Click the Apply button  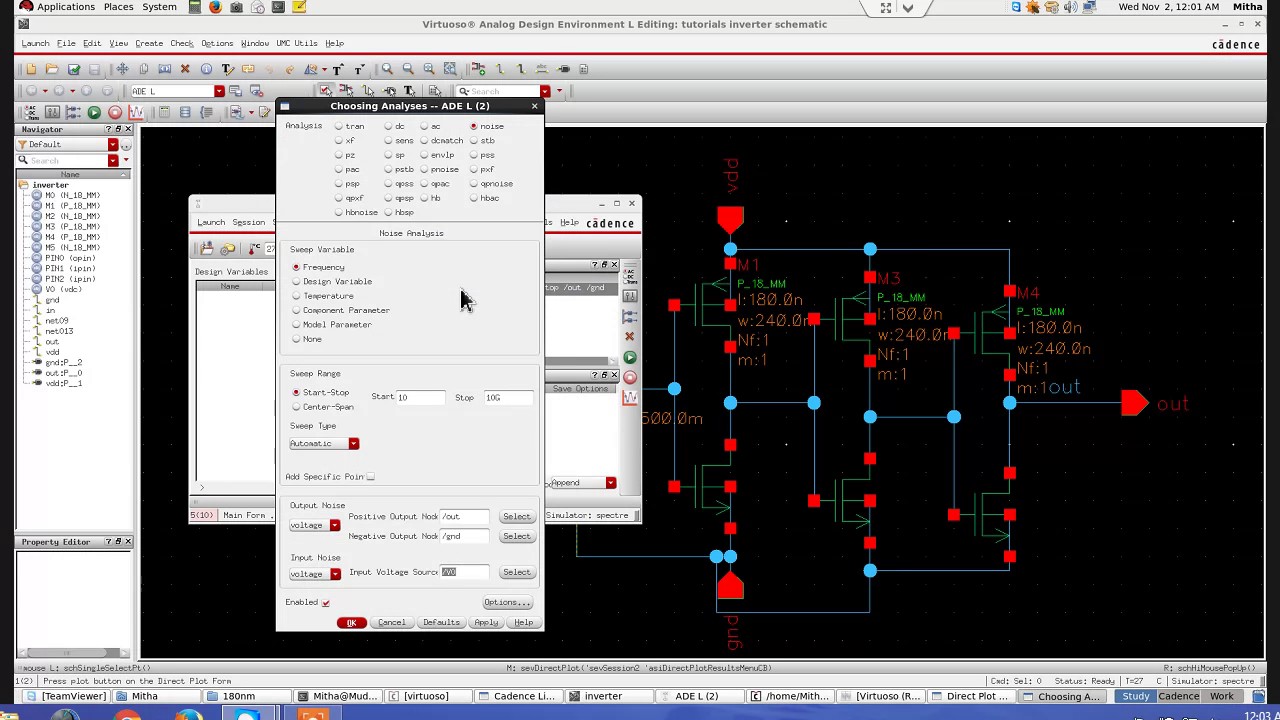(x=486, y=623)
